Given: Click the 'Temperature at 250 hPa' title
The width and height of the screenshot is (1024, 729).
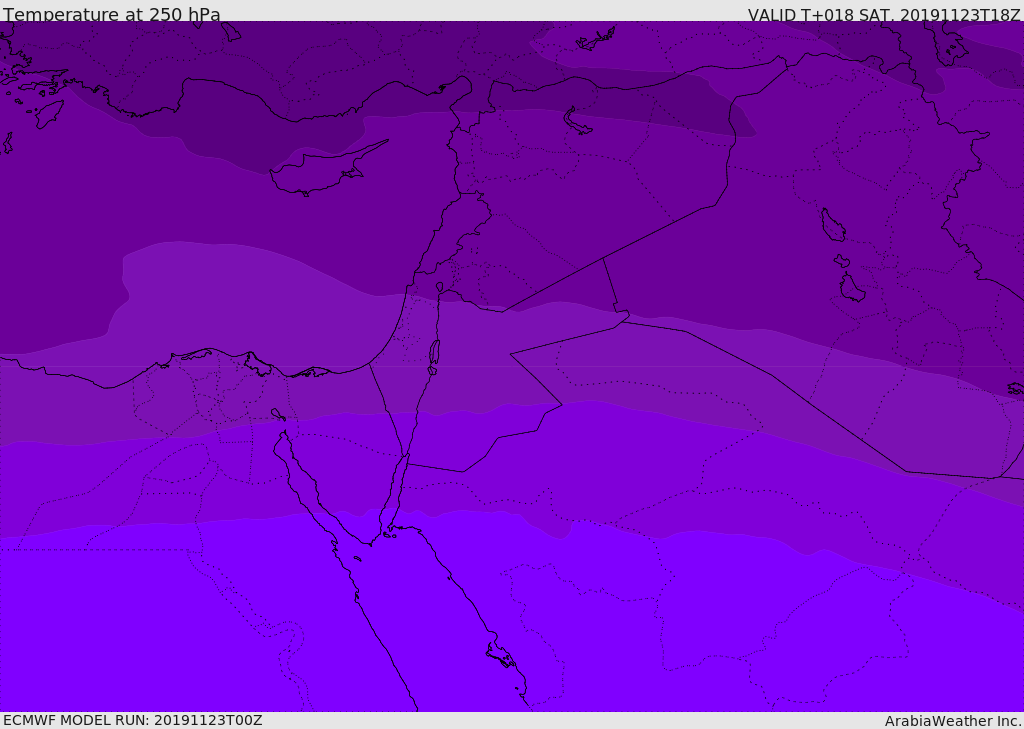Looking at the screenshot, I should pos(112,14).
